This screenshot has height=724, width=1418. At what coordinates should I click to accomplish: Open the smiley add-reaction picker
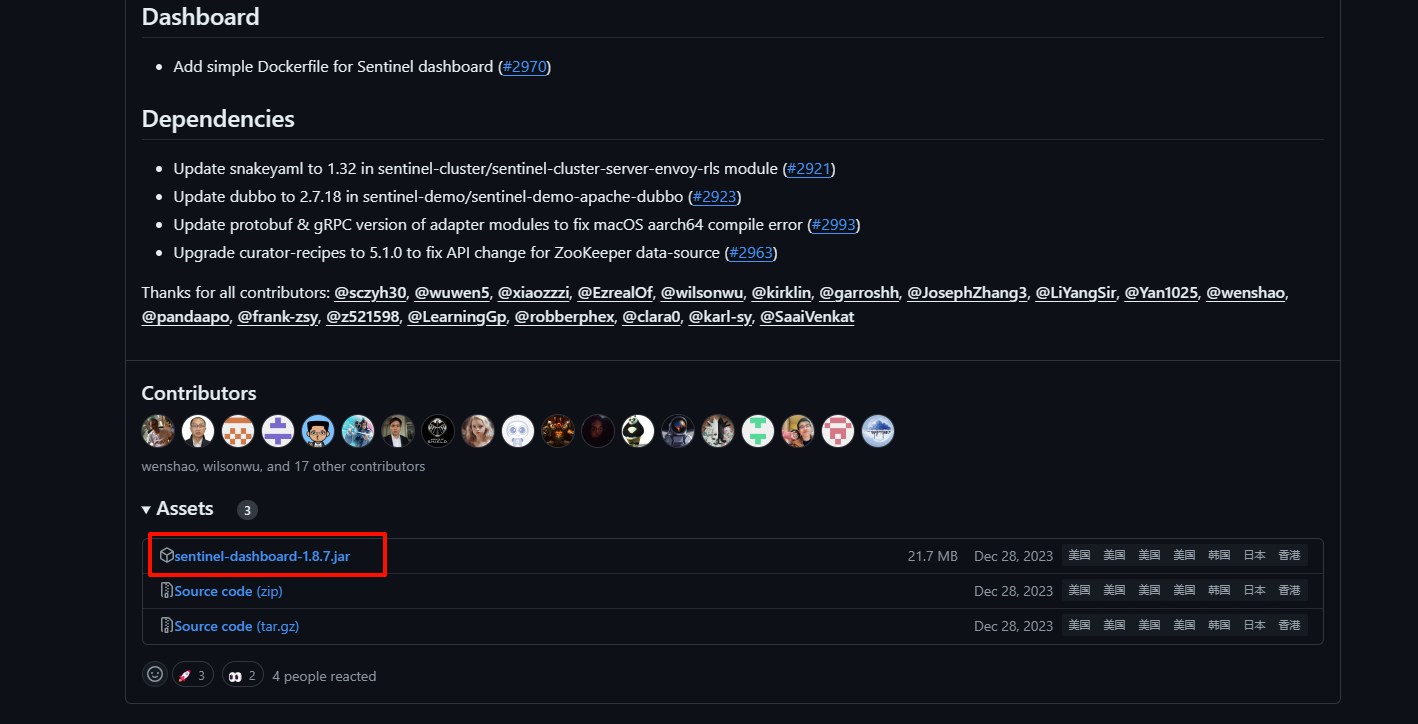(155, 675)
